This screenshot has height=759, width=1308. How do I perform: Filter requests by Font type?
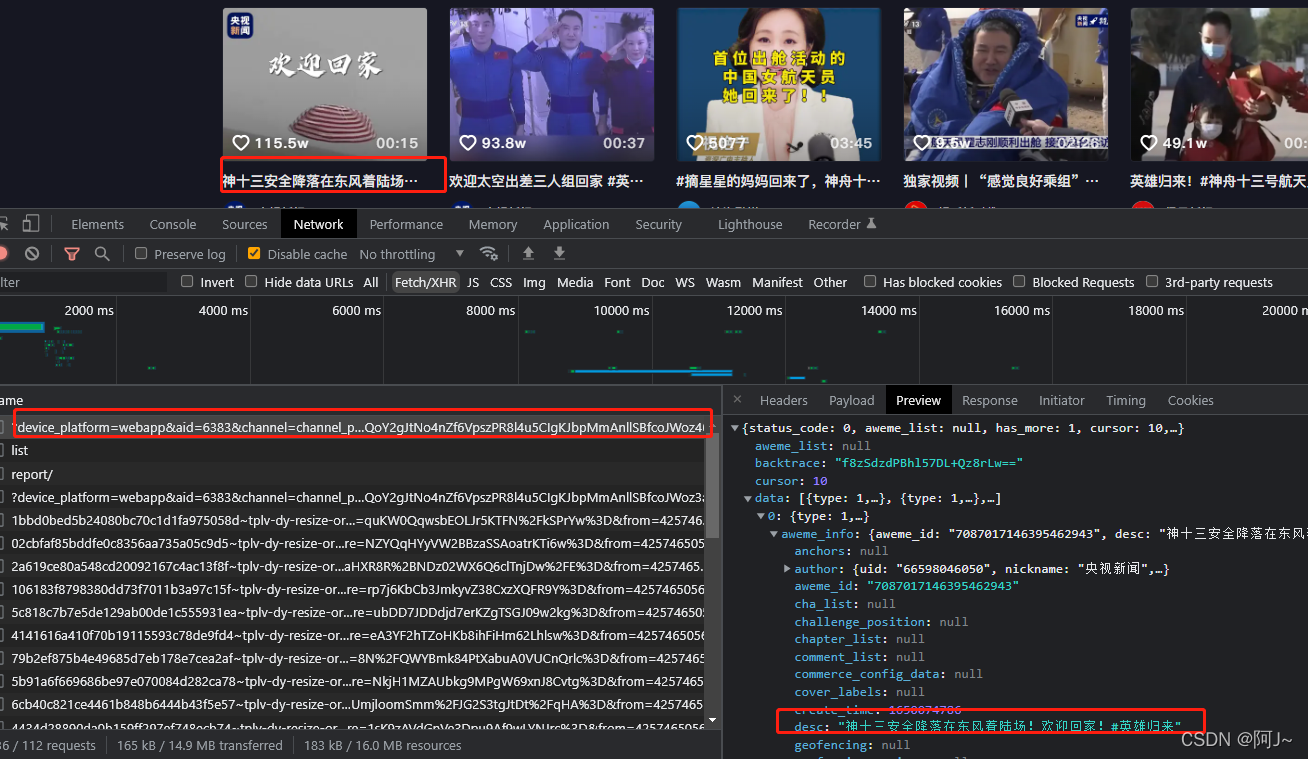(618, 282)
